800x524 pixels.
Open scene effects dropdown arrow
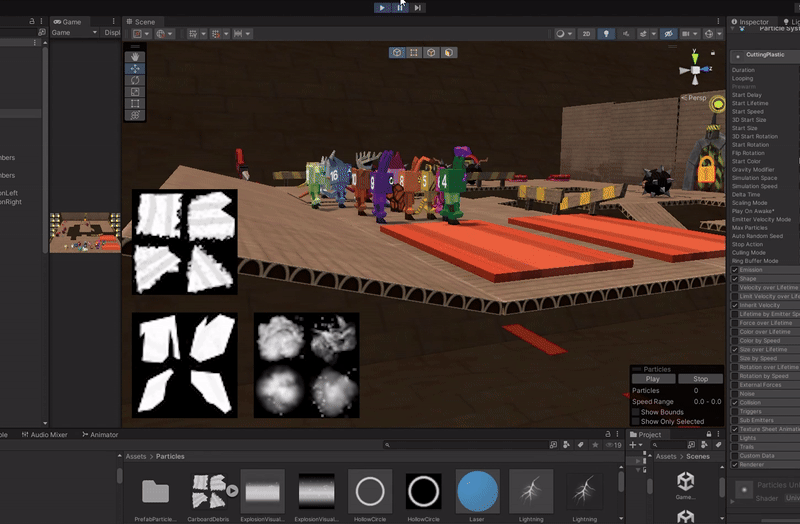[x=654, y=34]
